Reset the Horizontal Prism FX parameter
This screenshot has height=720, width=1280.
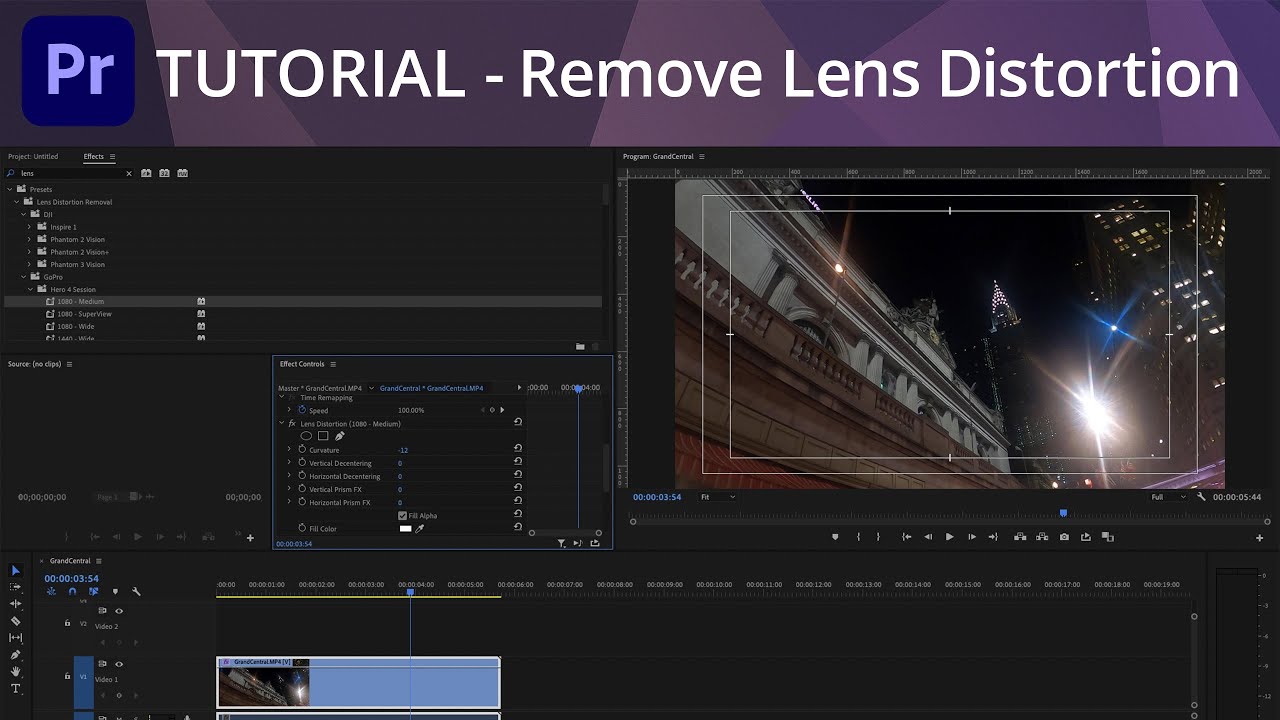(x=518, y=501)
